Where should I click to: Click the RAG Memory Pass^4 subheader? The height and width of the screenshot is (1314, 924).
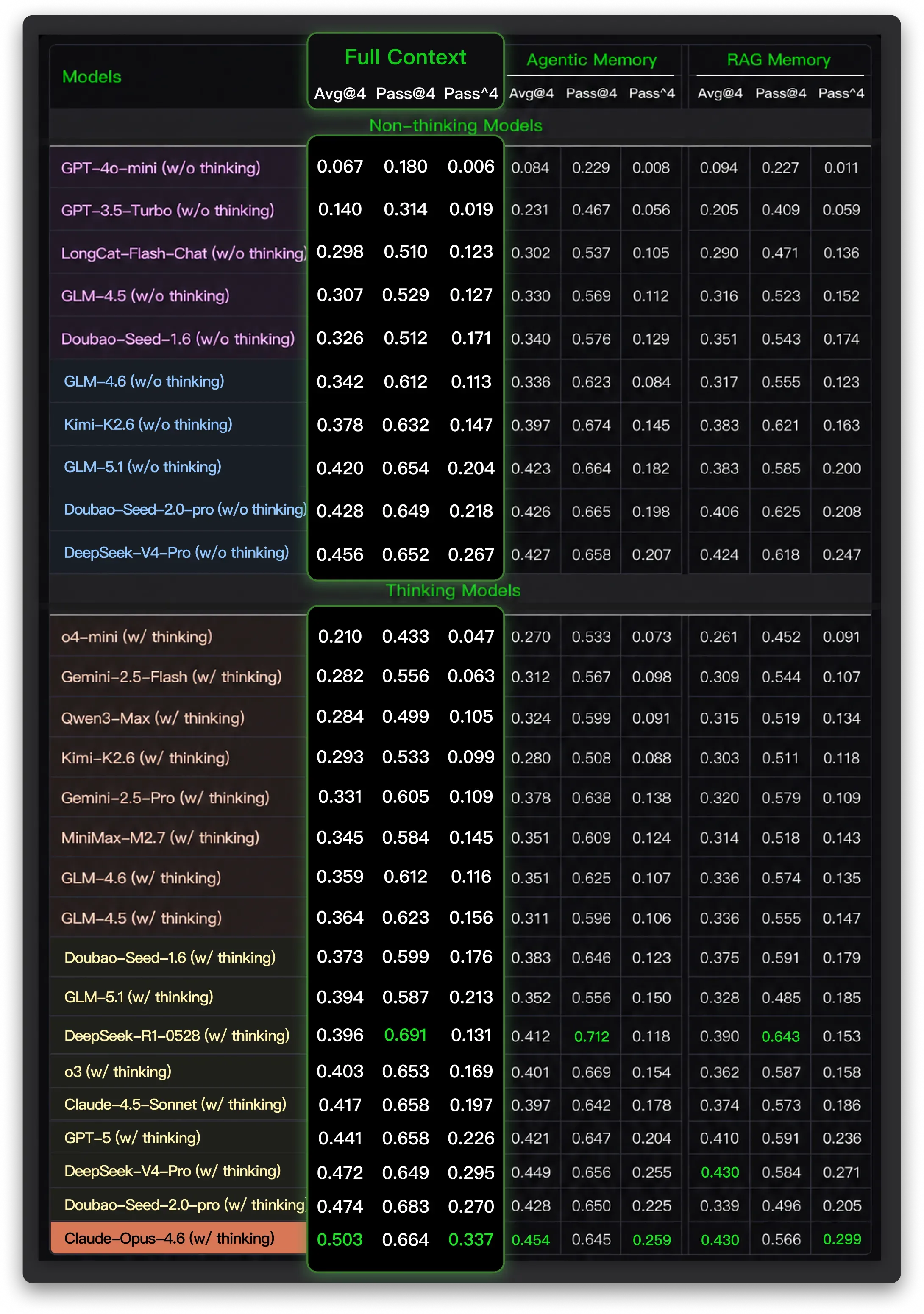[841, 93]
